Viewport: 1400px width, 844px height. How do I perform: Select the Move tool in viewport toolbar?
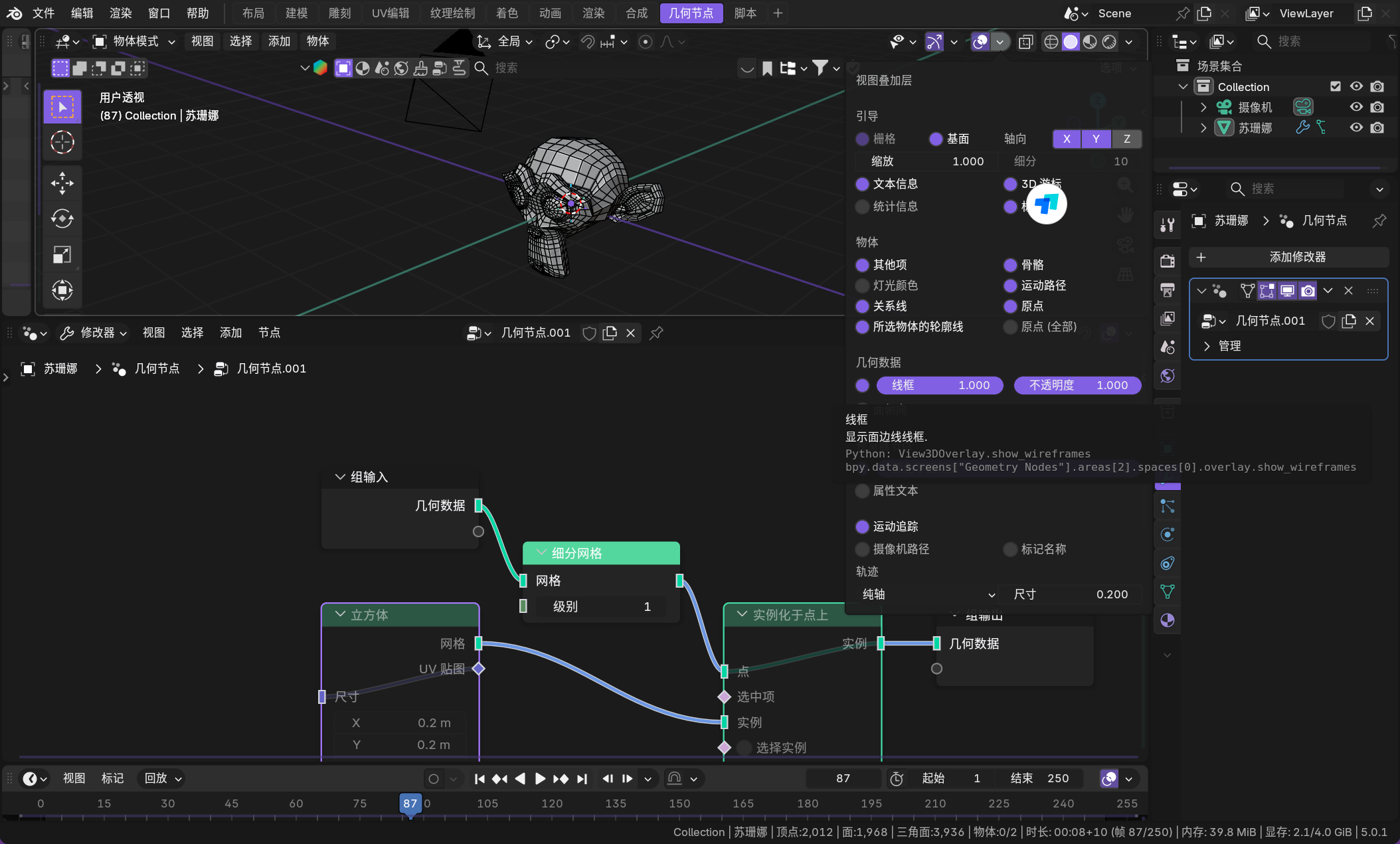(62, 183)
